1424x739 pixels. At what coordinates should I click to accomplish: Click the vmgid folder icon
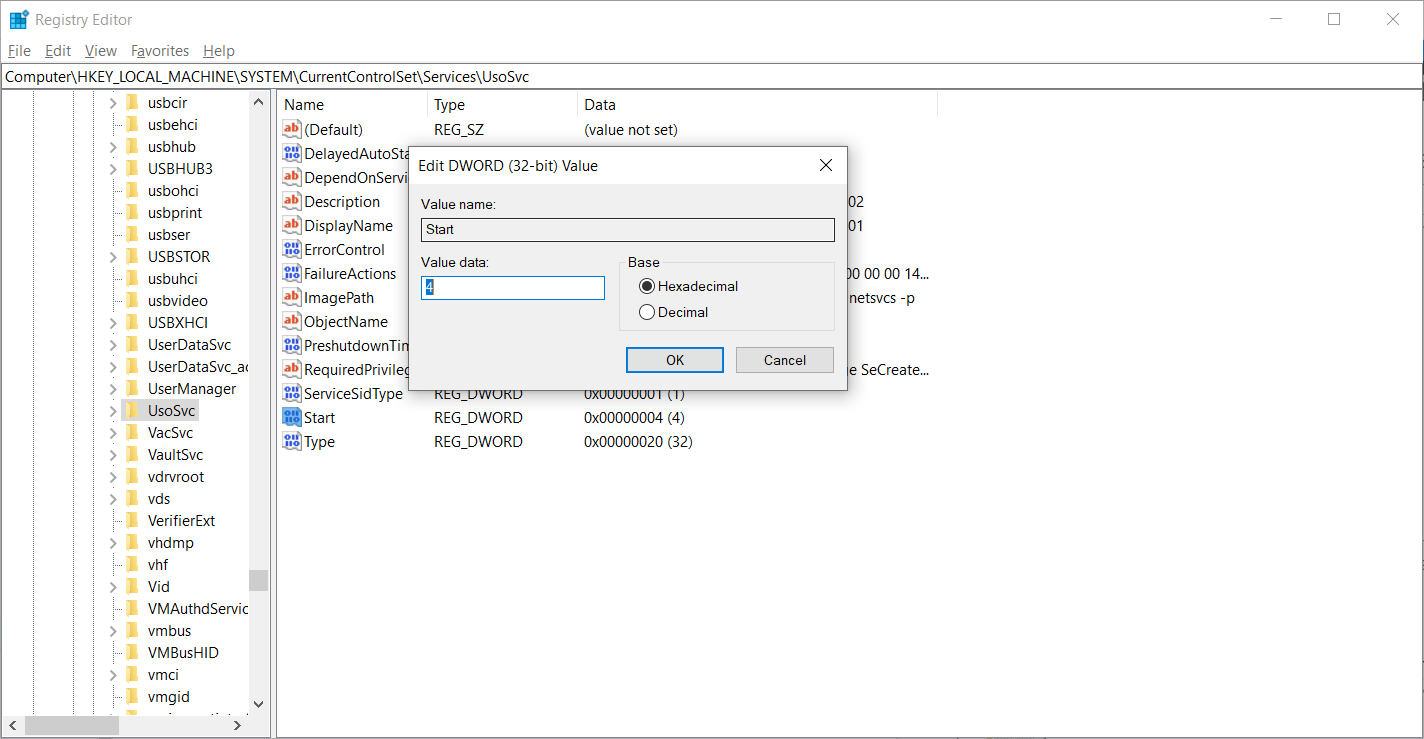click(132, 696)
